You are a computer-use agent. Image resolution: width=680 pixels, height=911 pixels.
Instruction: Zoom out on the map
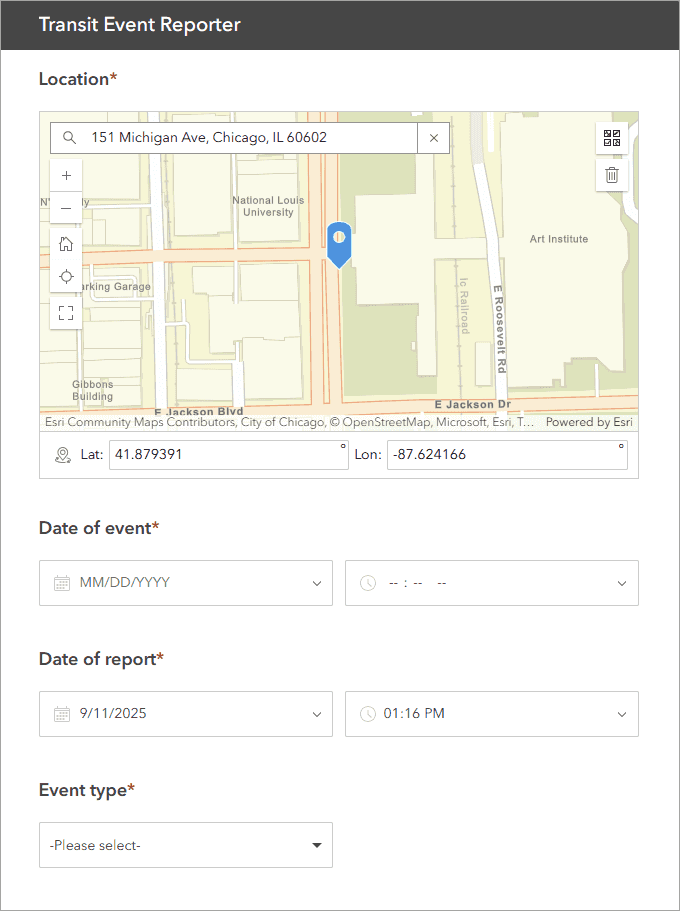click(x=66, y=208)
